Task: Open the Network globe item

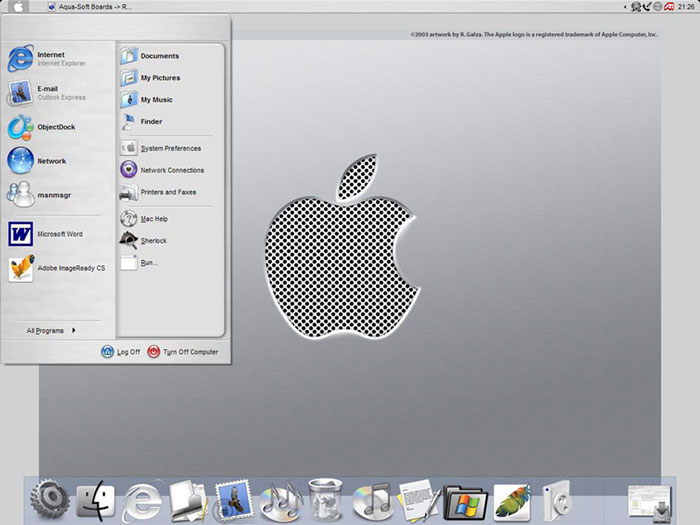Action: 37,161
